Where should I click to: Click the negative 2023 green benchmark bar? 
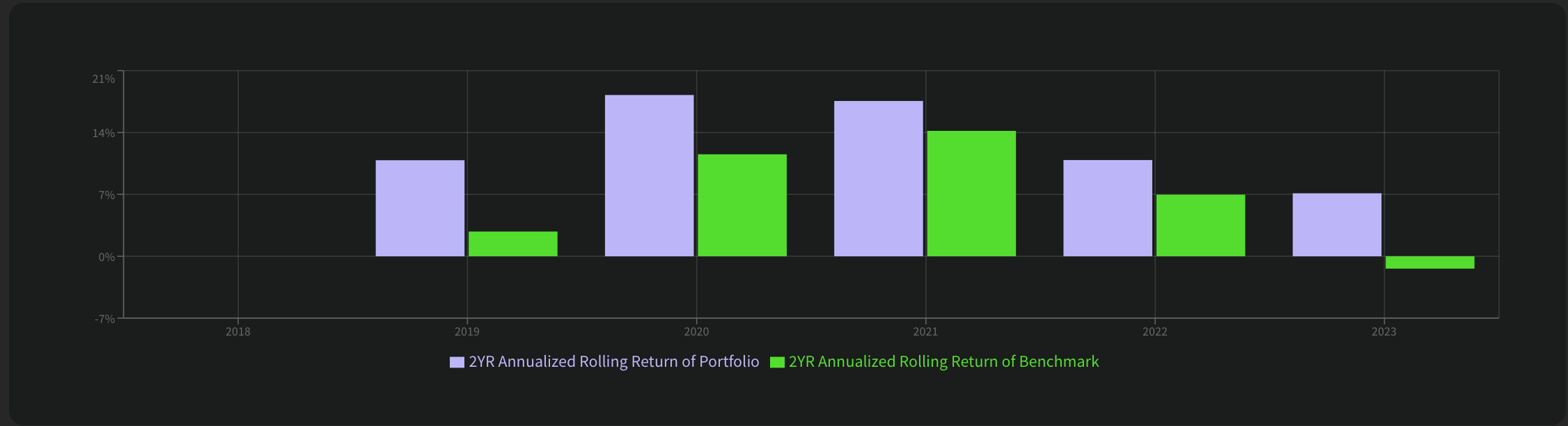click(x=1430, y=262)
